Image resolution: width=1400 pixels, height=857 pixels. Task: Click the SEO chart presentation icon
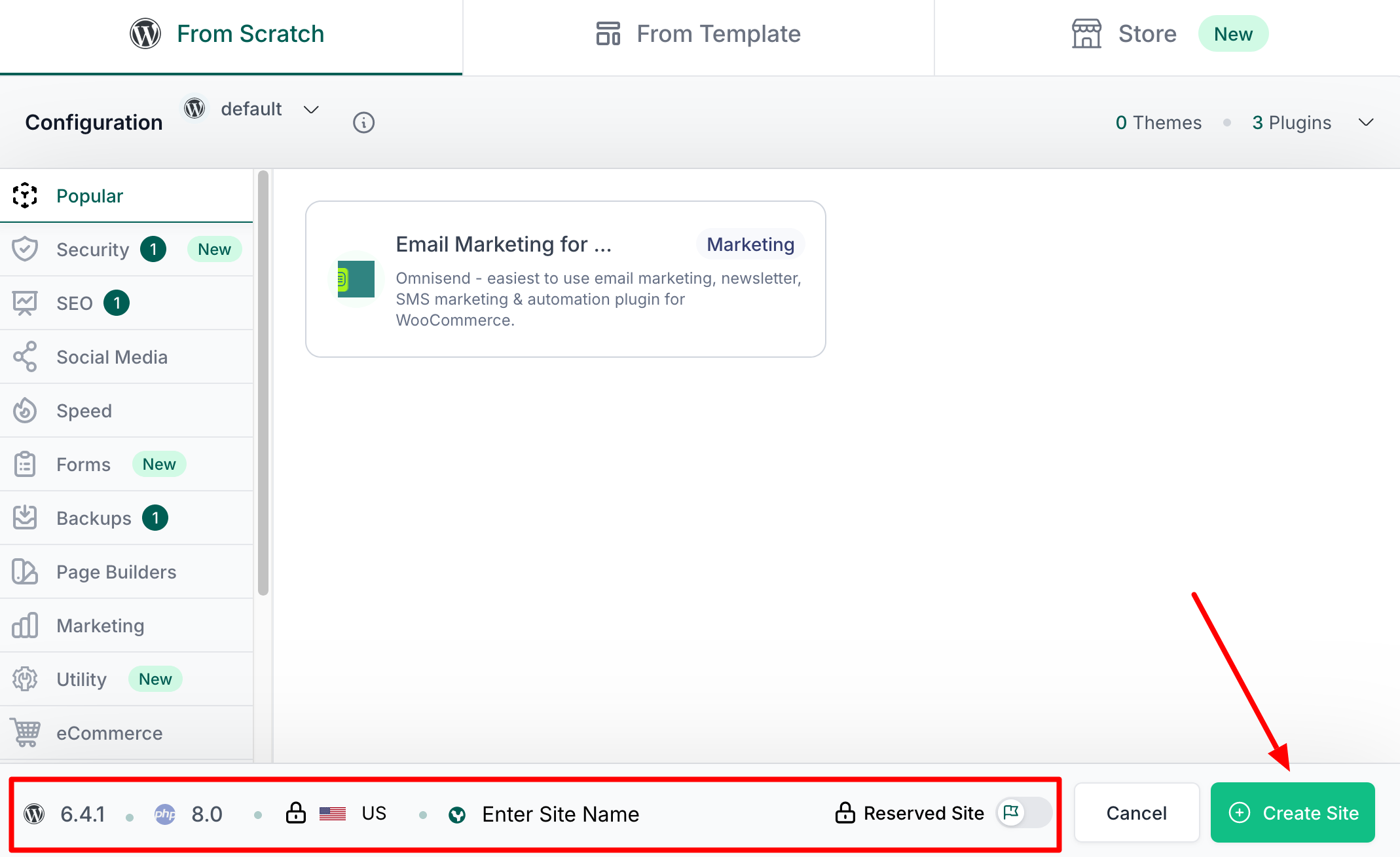pyautogui.click(x=25, y=303)
